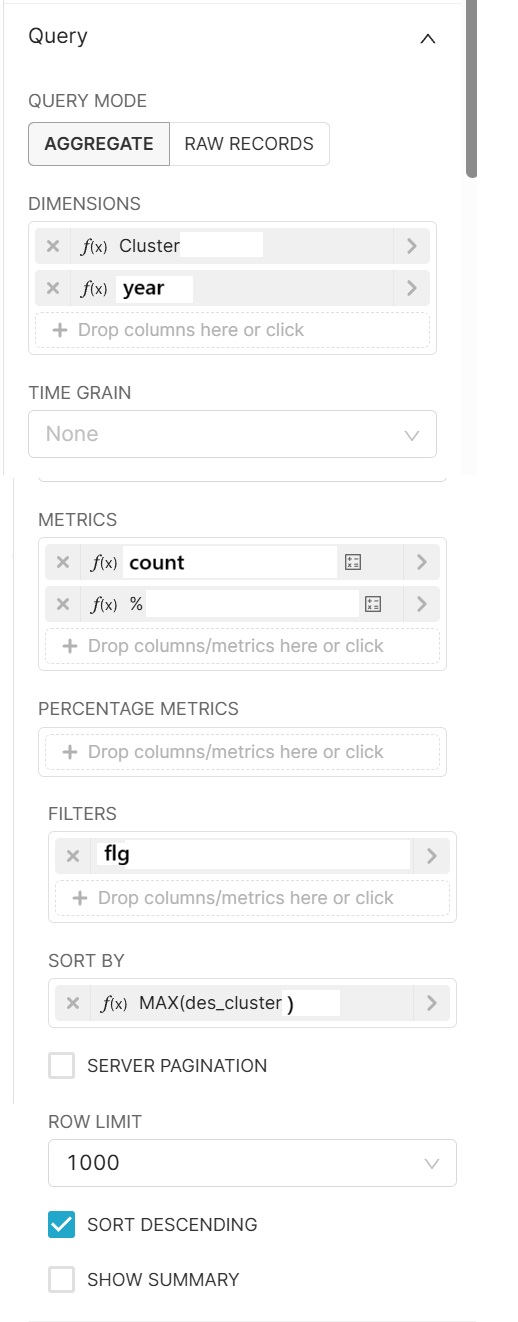518x1322 pixels.
Task: Switch to Raw Records query mode
Action: [249, 144]
